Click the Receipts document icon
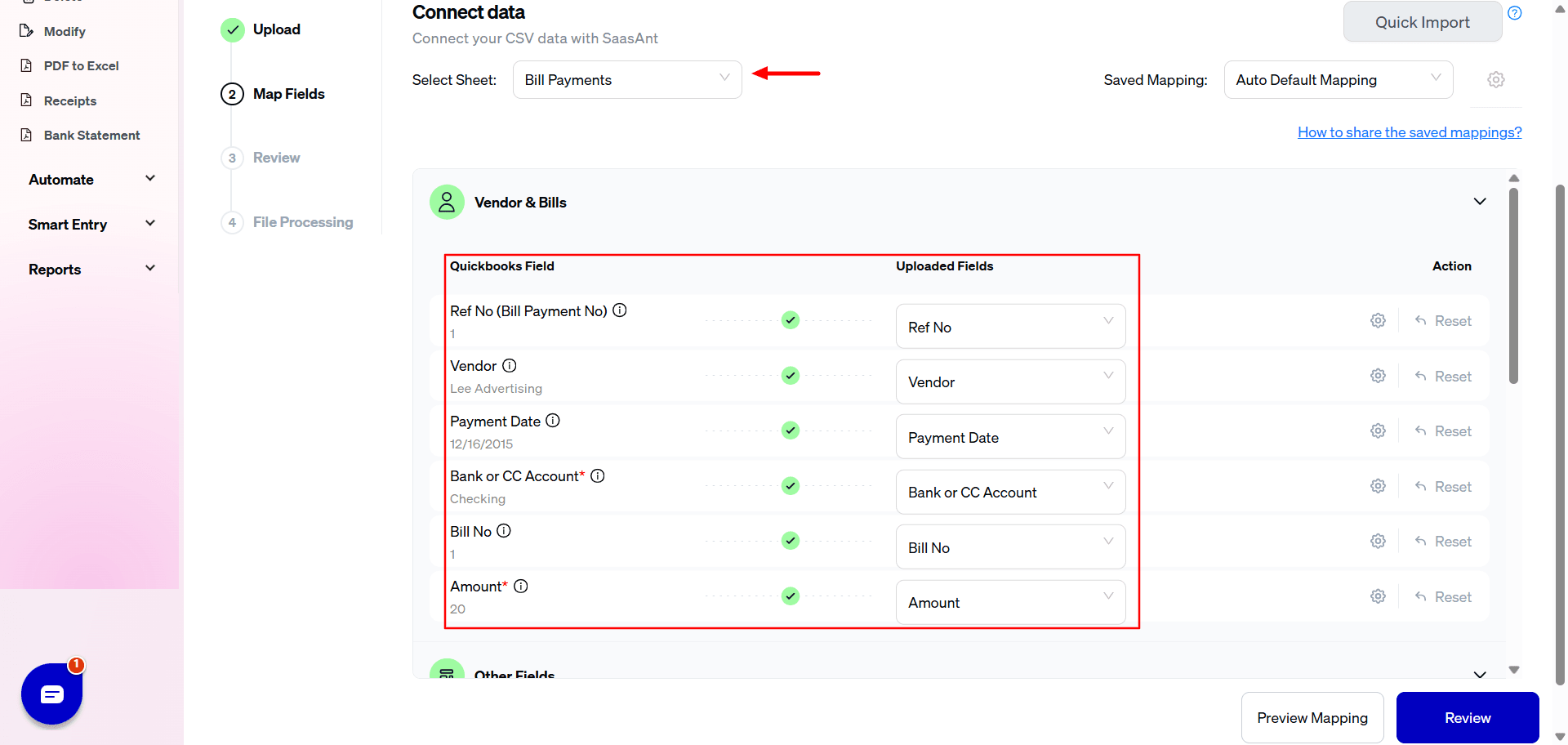The image size is (1568, 745). [x=26, y=100]
